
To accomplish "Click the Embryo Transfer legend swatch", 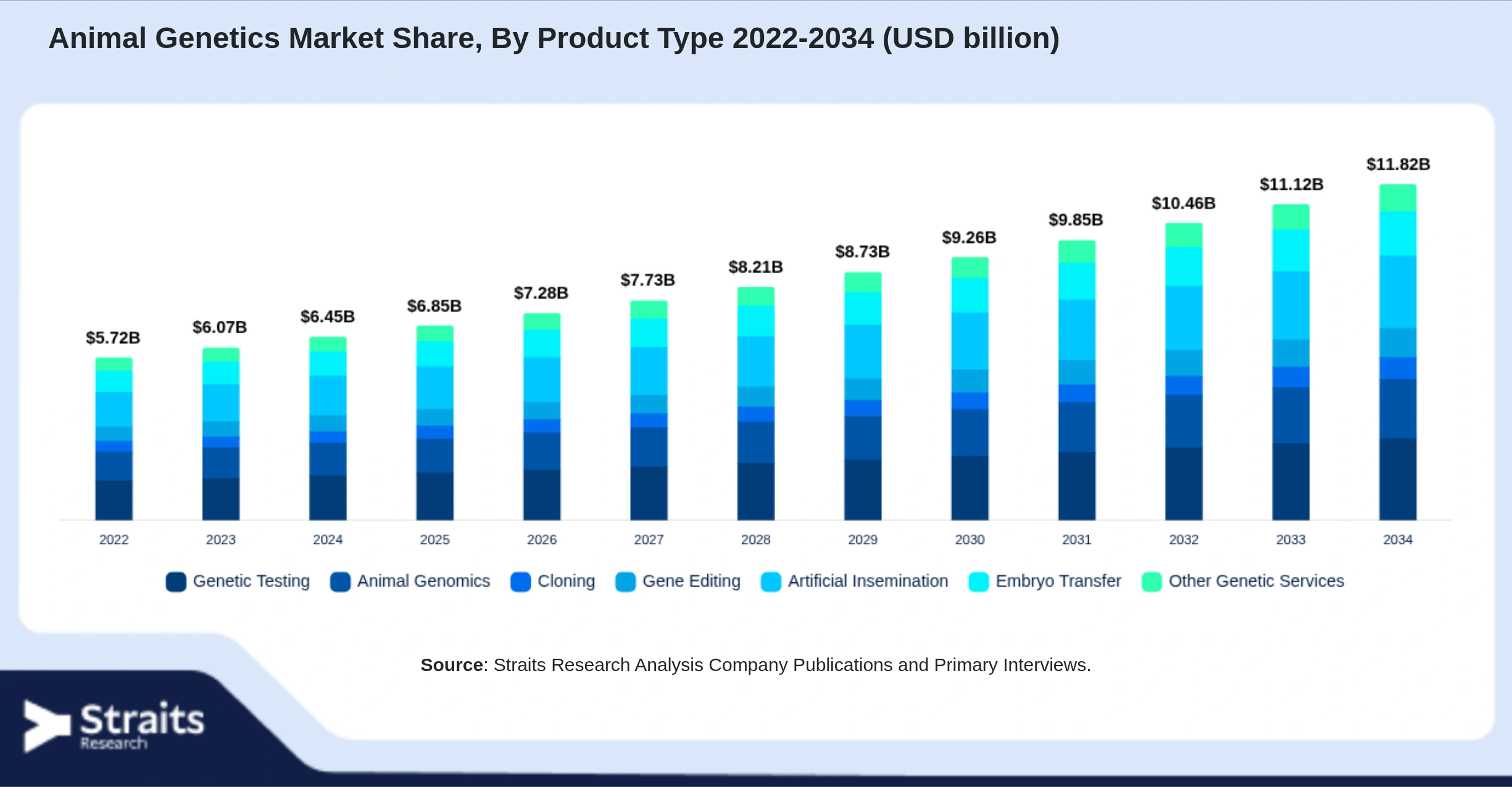I will point(979,582).
